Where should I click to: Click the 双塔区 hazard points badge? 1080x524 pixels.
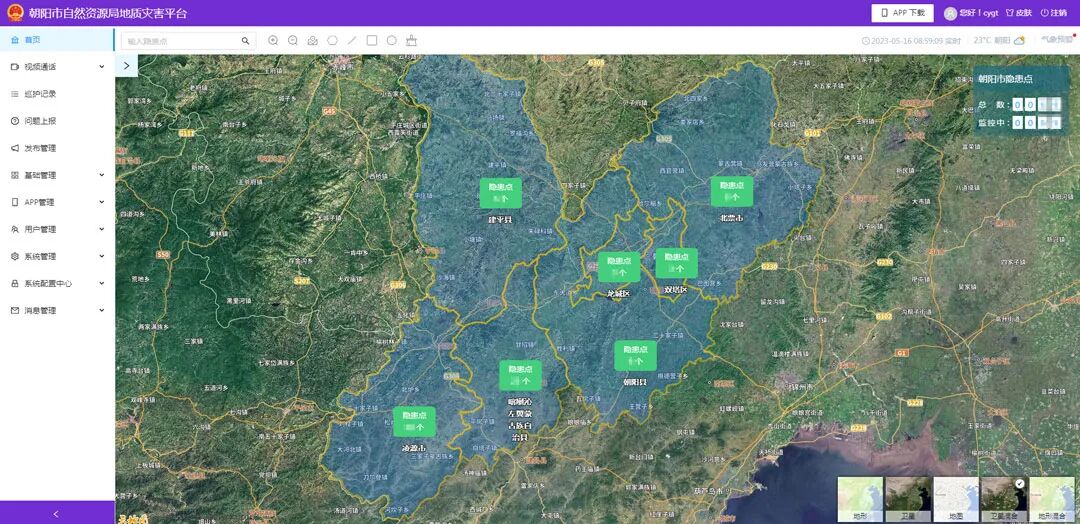pos(676,263)
